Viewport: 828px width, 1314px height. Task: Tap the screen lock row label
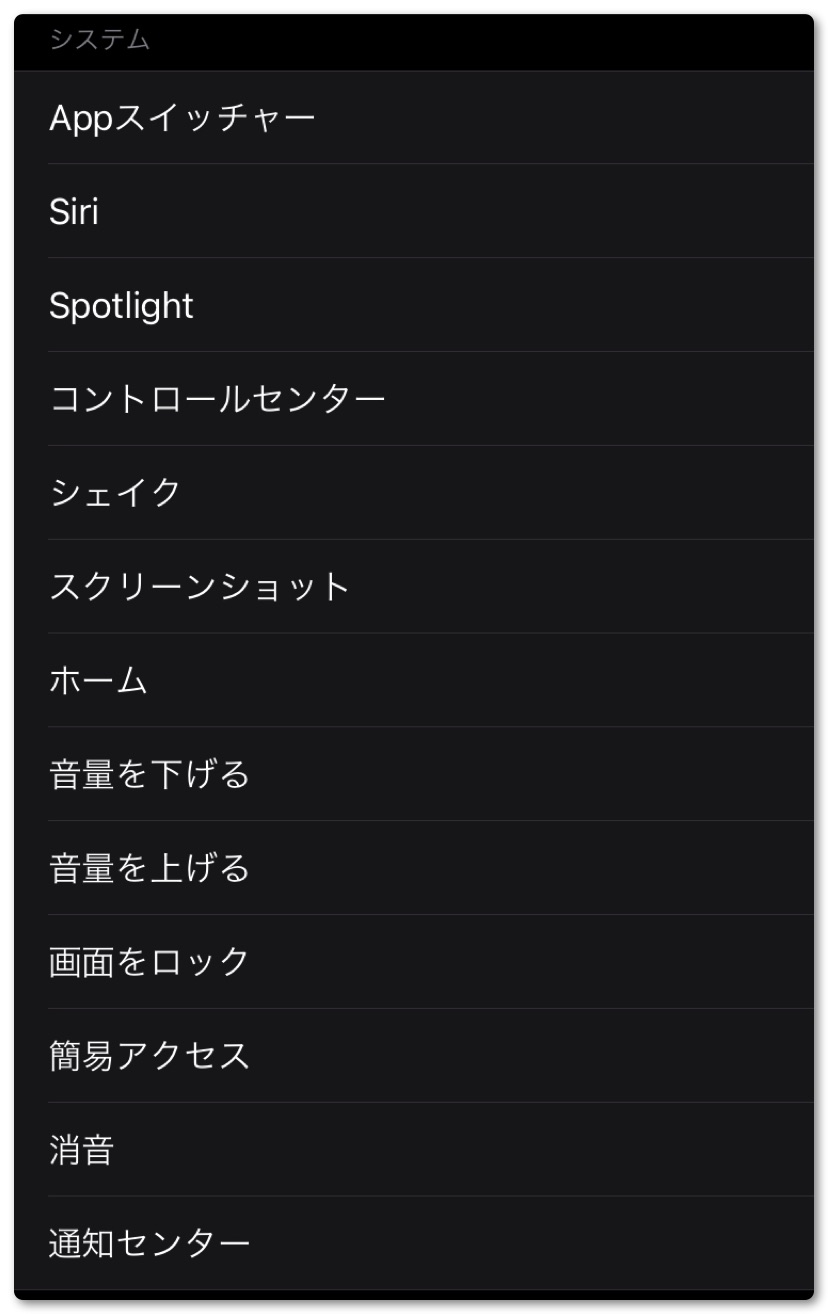[x=149, y=963]
